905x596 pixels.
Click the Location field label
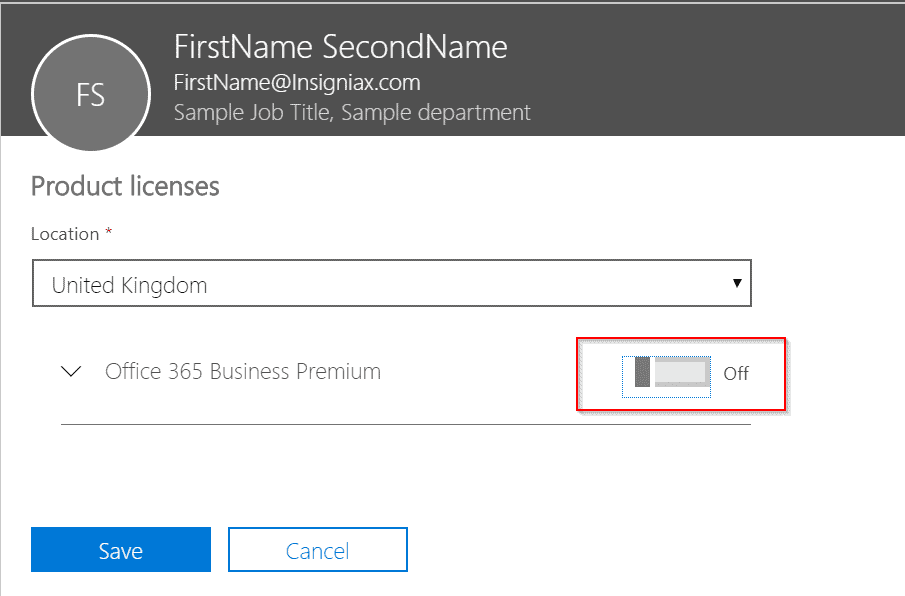click(x=65, y=234)
